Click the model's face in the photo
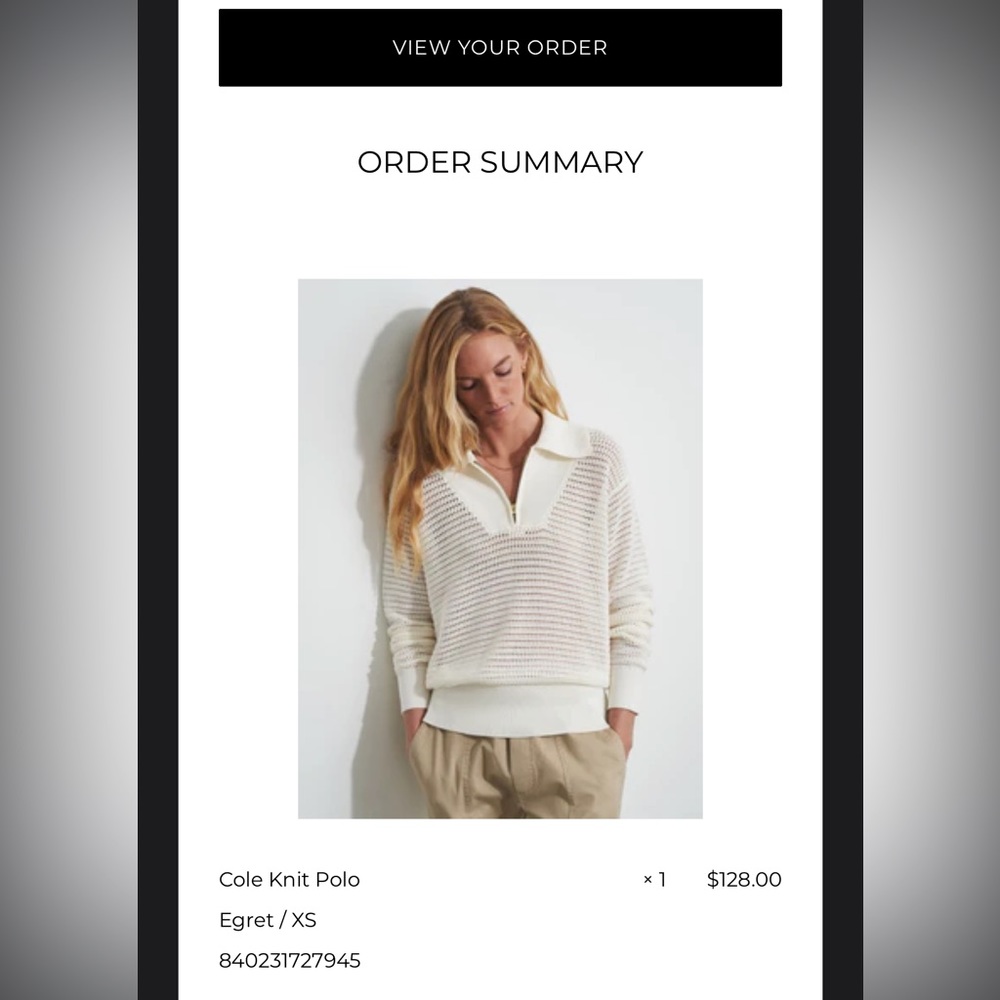The width and height of the screenshot is (1000, 1000). 491,381
